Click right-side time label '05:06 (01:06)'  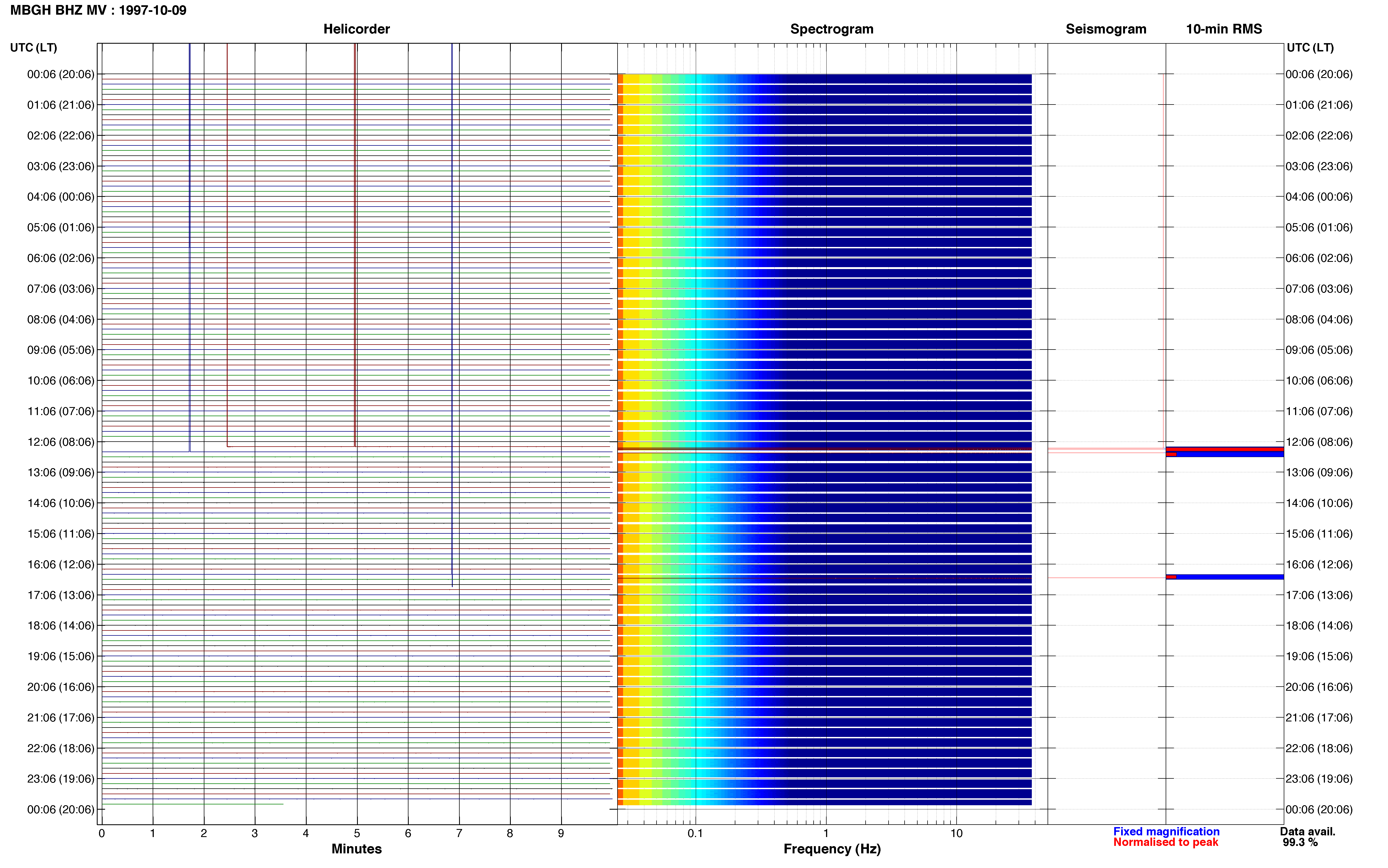(1319, 227)
